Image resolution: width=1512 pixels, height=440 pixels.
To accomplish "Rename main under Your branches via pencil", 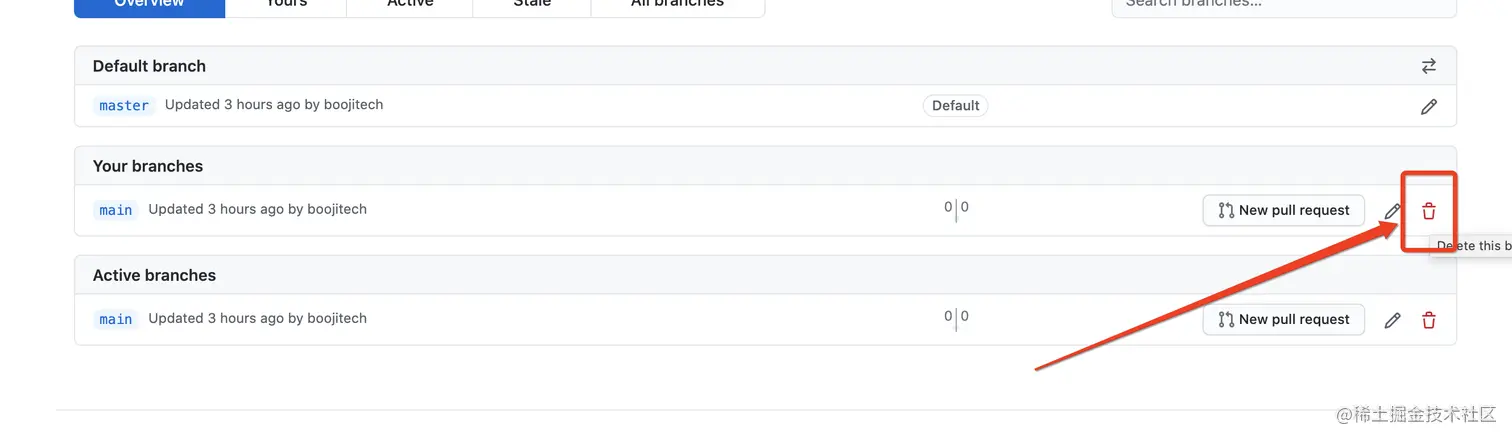I will click(1392, 211).
